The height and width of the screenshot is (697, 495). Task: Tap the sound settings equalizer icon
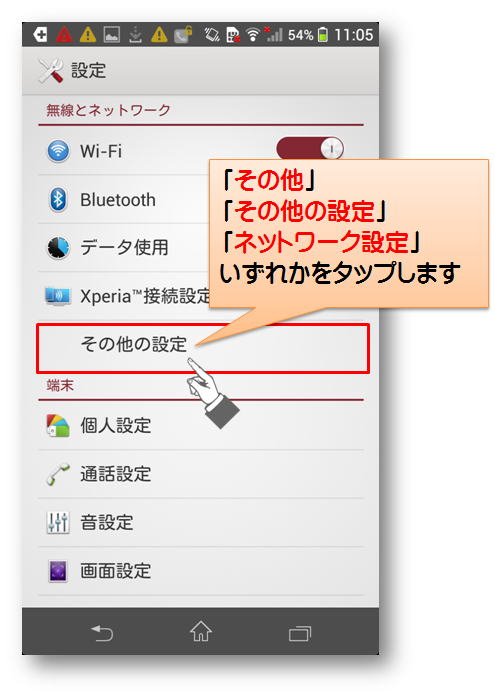tap(58, 522)
